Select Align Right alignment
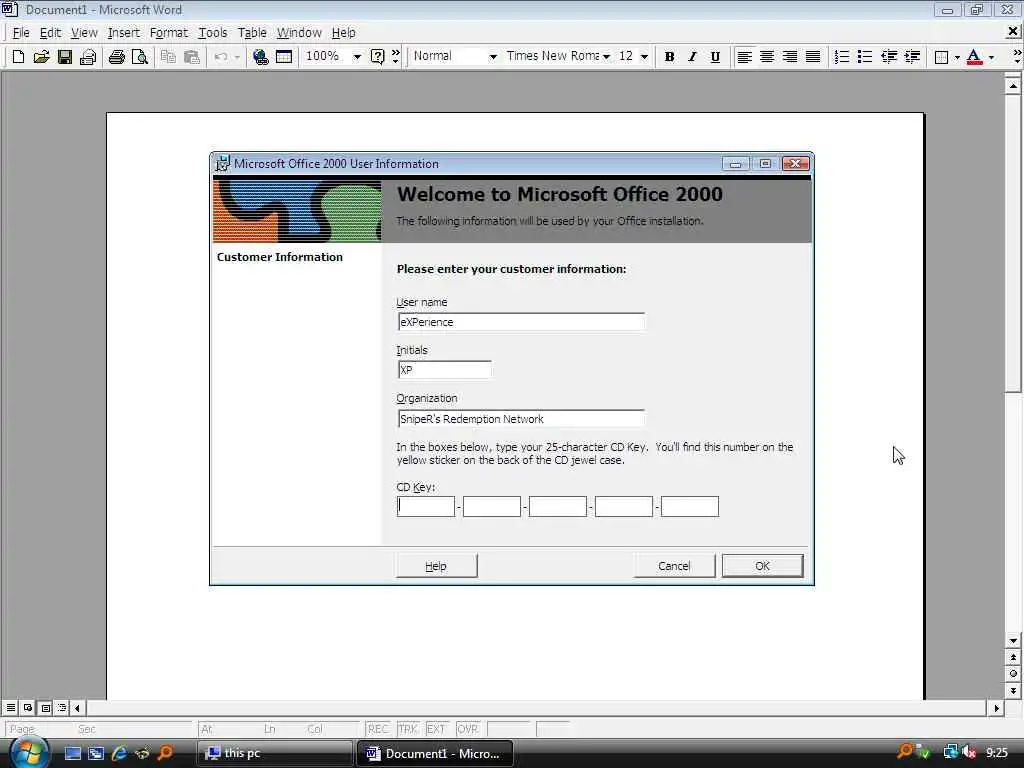Image resolution: width=1024 pixels, height=768 pixels. [790, 57]
